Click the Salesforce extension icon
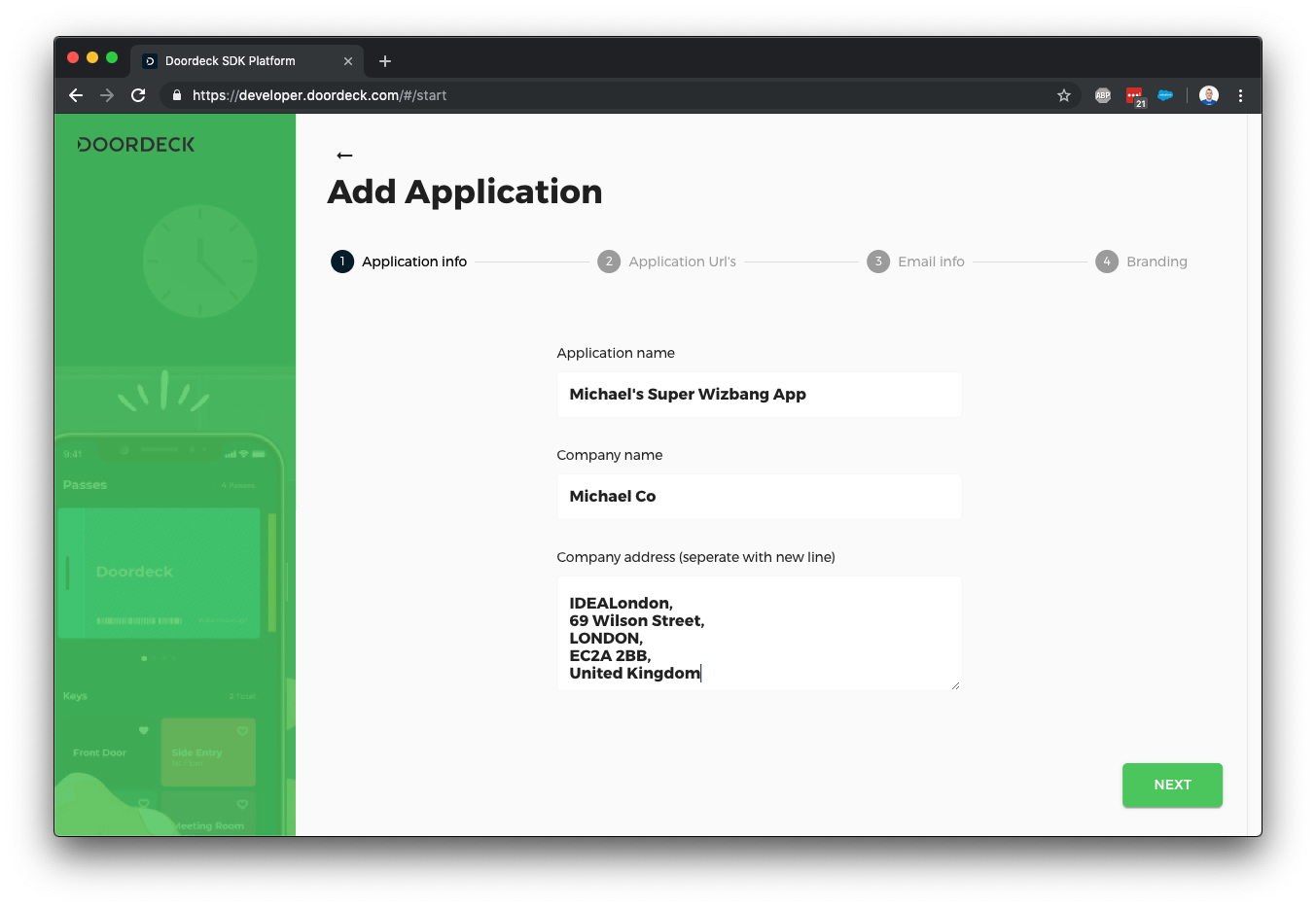Viewport: 1316px width, 908px height. coord(1165,95)
